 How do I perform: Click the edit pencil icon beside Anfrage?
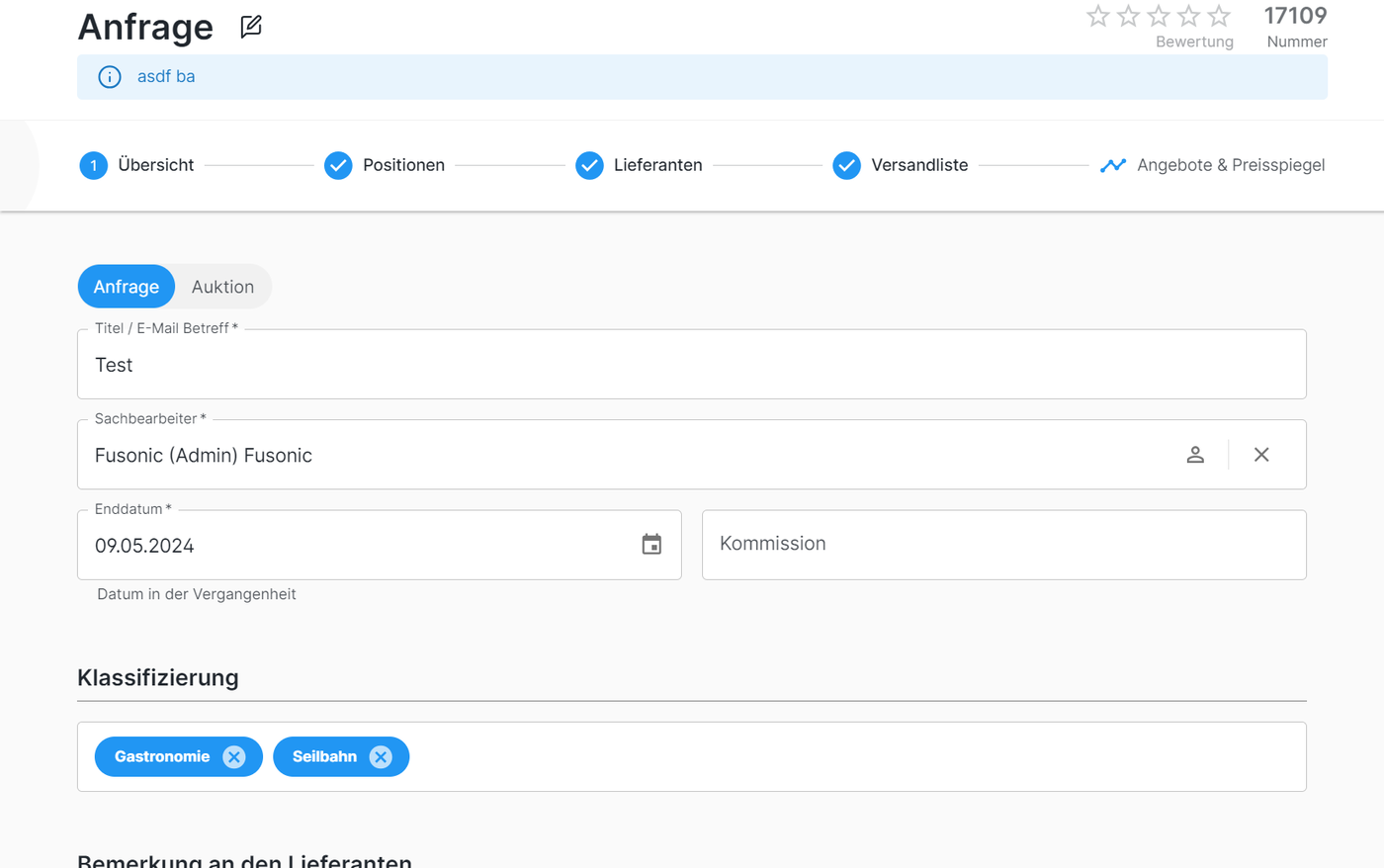coord(251,27)
